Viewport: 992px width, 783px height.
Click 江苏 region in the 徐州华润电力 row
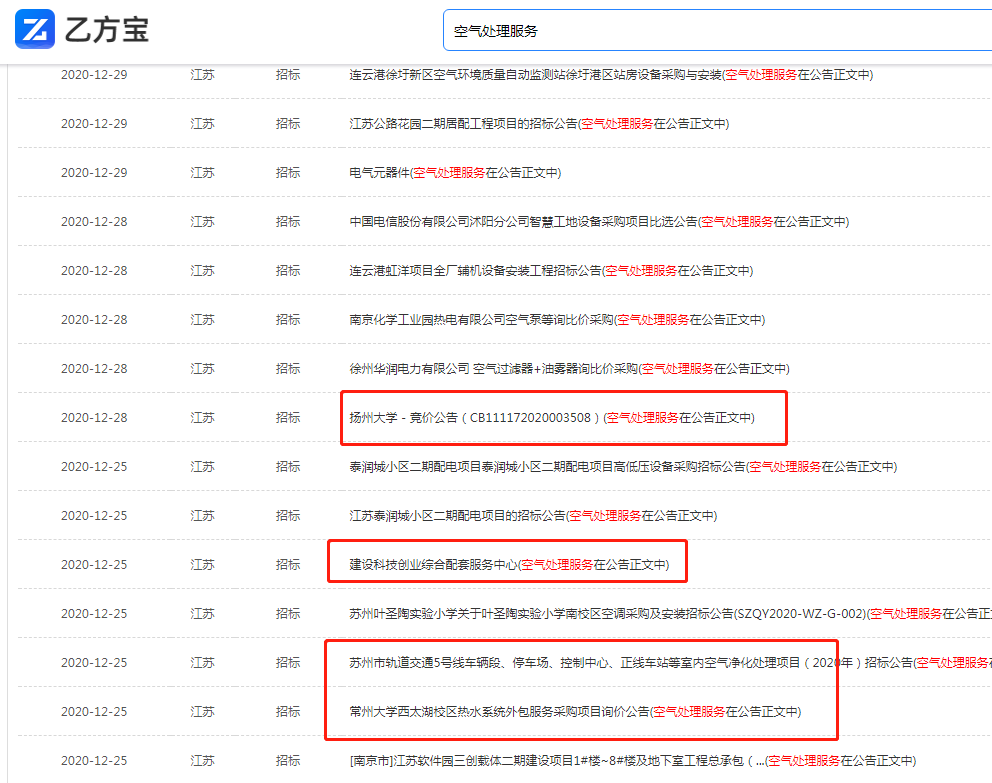pos(202,369)
